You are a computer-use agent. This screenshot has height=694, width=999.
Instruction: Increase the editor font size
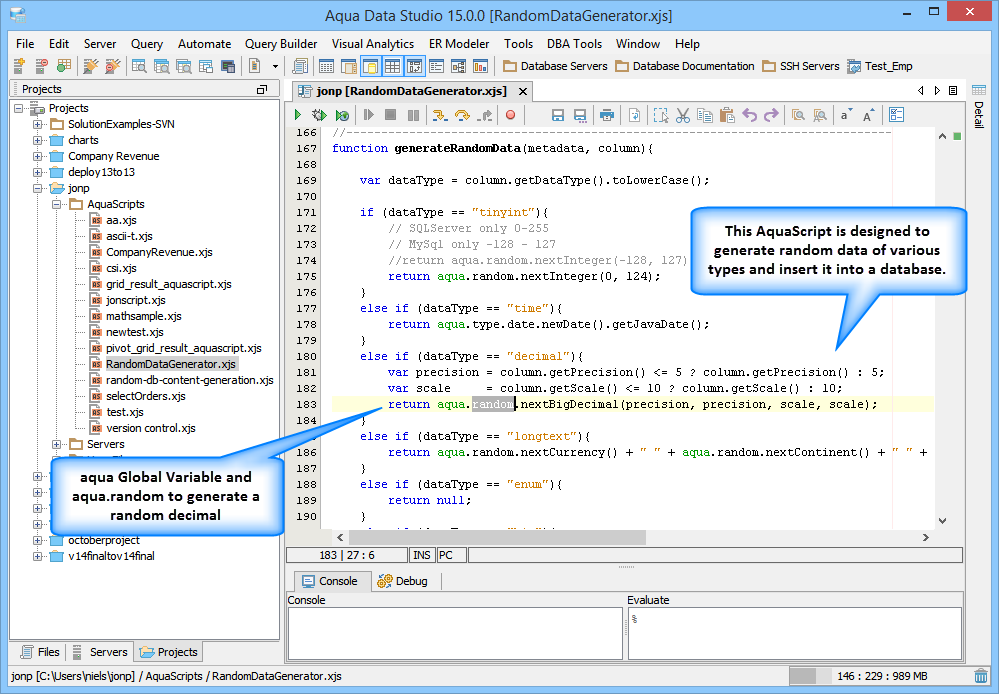[x=868, y=116]
